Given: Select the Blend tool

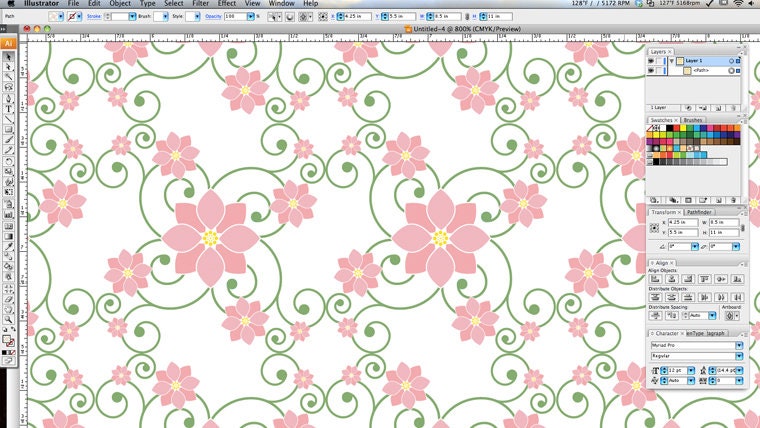Looking at the screenshot, I should tap(8, 256).
